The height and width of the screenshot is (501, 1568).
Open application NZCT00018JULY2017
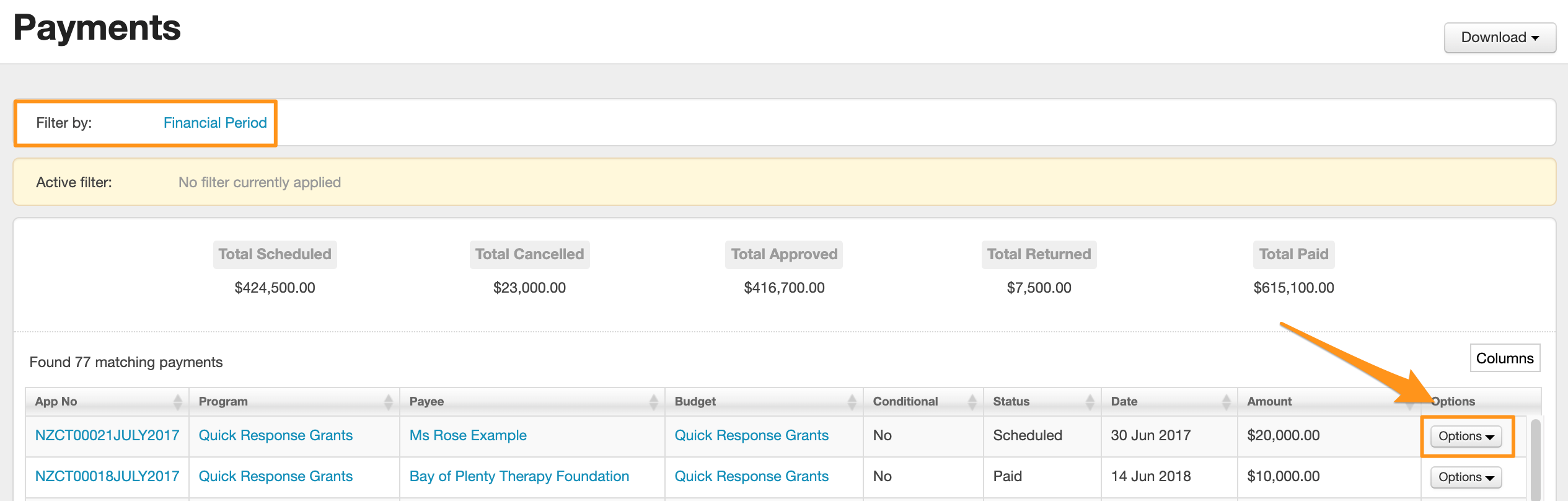107,476
